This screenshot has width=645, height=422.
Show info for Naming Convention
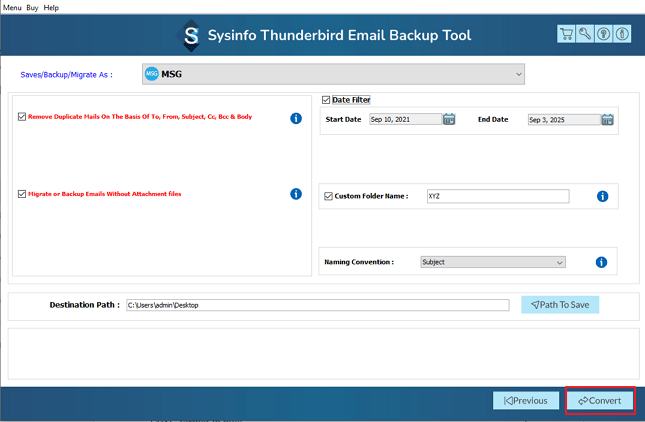[601, 262]
